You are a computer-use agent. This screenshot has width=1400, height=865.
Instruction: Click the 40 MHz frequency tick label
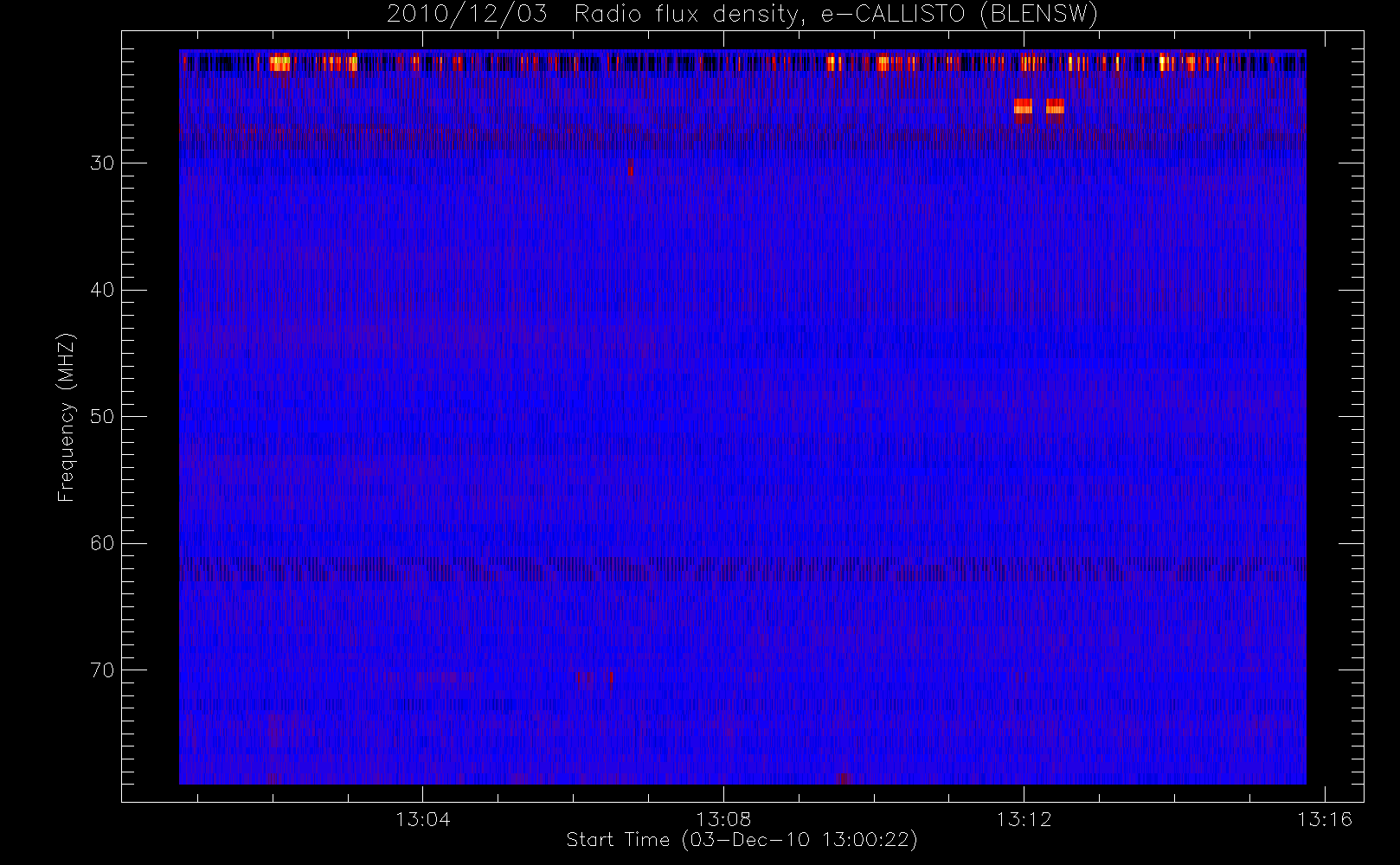pos(102,290)
